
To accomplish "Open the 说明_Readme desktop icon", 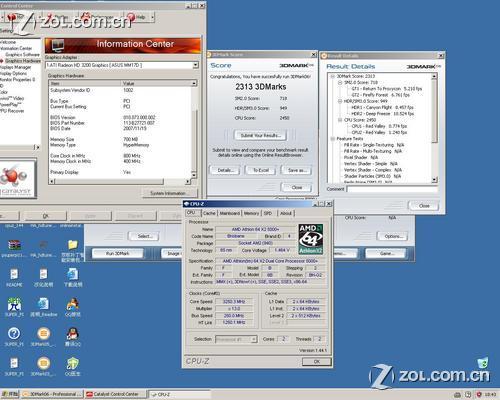I will click(43, 304).
